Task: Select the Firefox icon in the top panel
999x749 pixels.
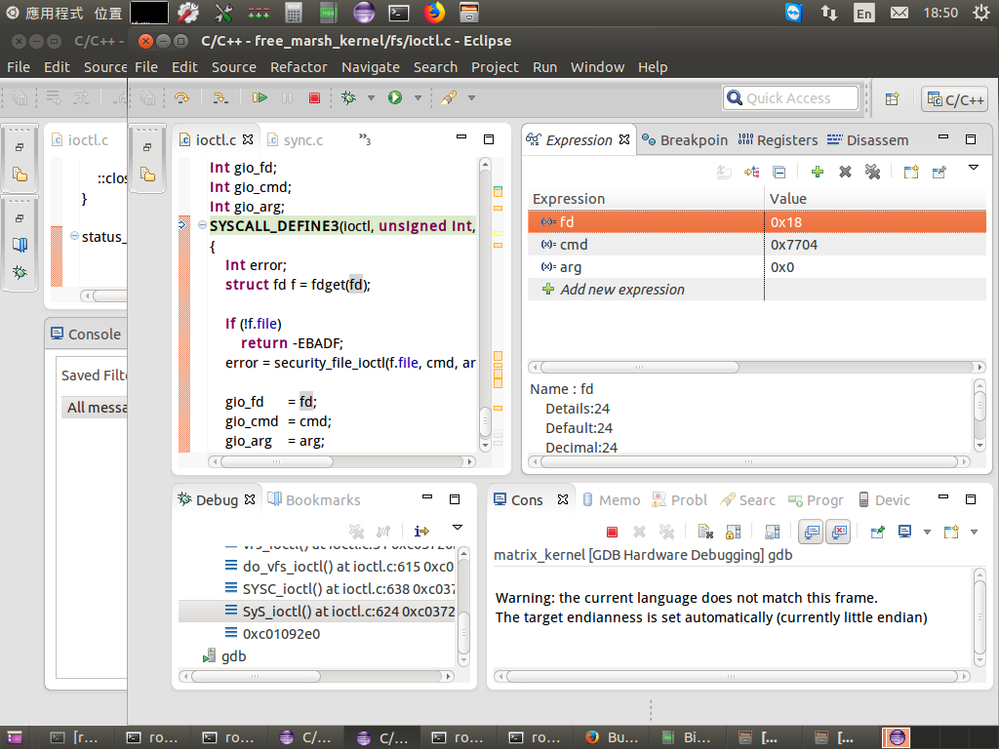Action: tap(434, 12)
